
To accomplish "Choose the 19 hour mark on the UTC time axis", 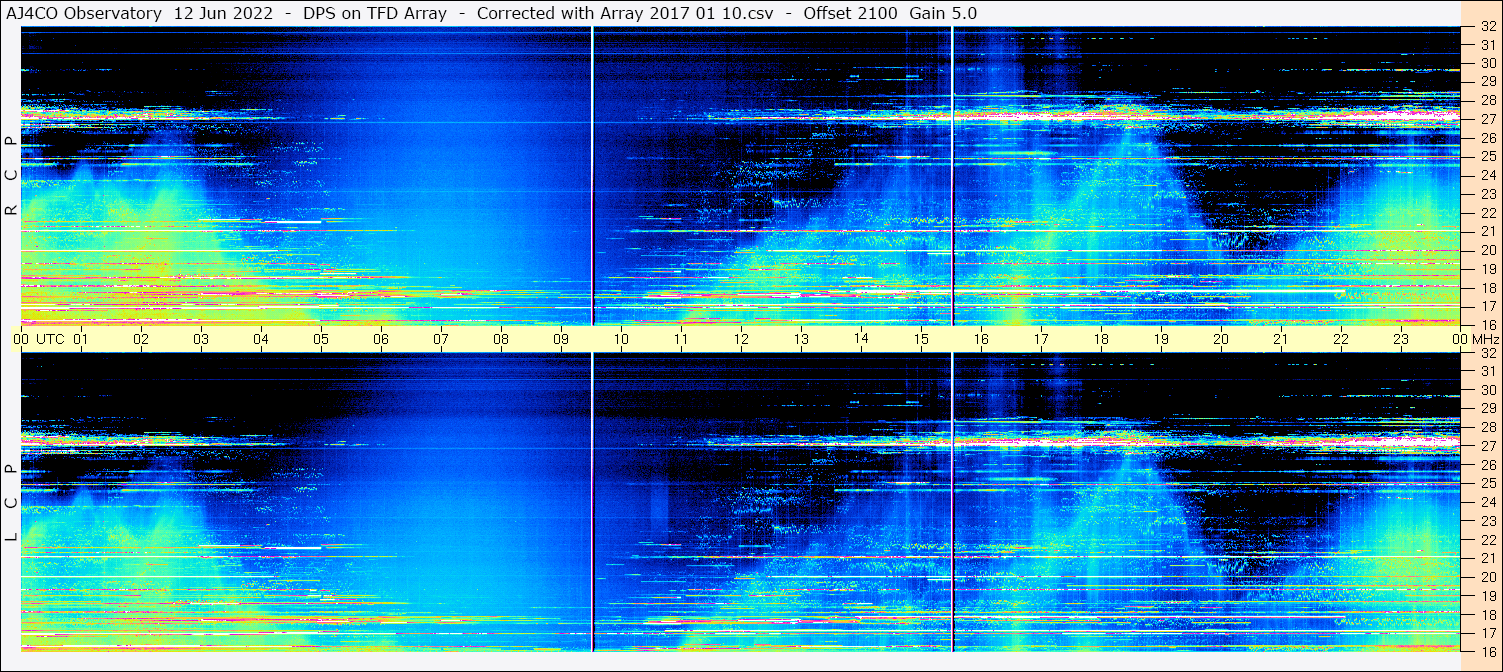I will pos(1161,339).
